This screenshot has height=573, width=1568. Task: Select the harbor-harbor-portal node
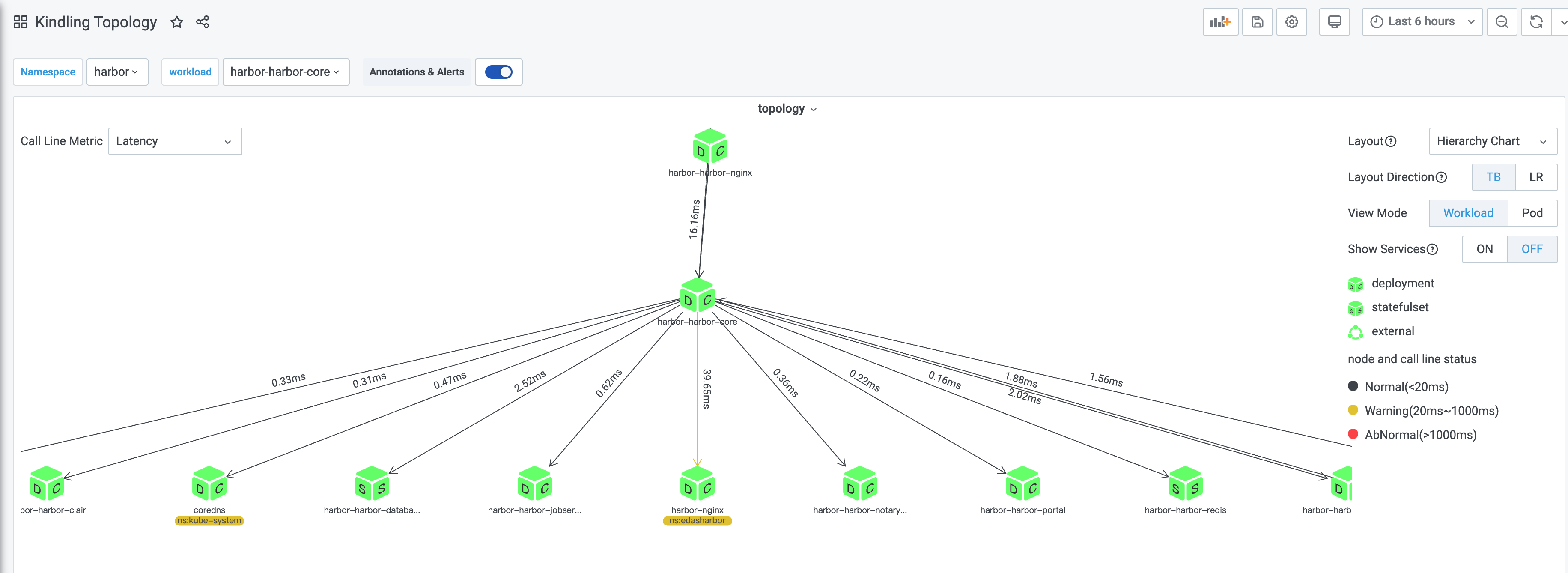coord(1022,483)
